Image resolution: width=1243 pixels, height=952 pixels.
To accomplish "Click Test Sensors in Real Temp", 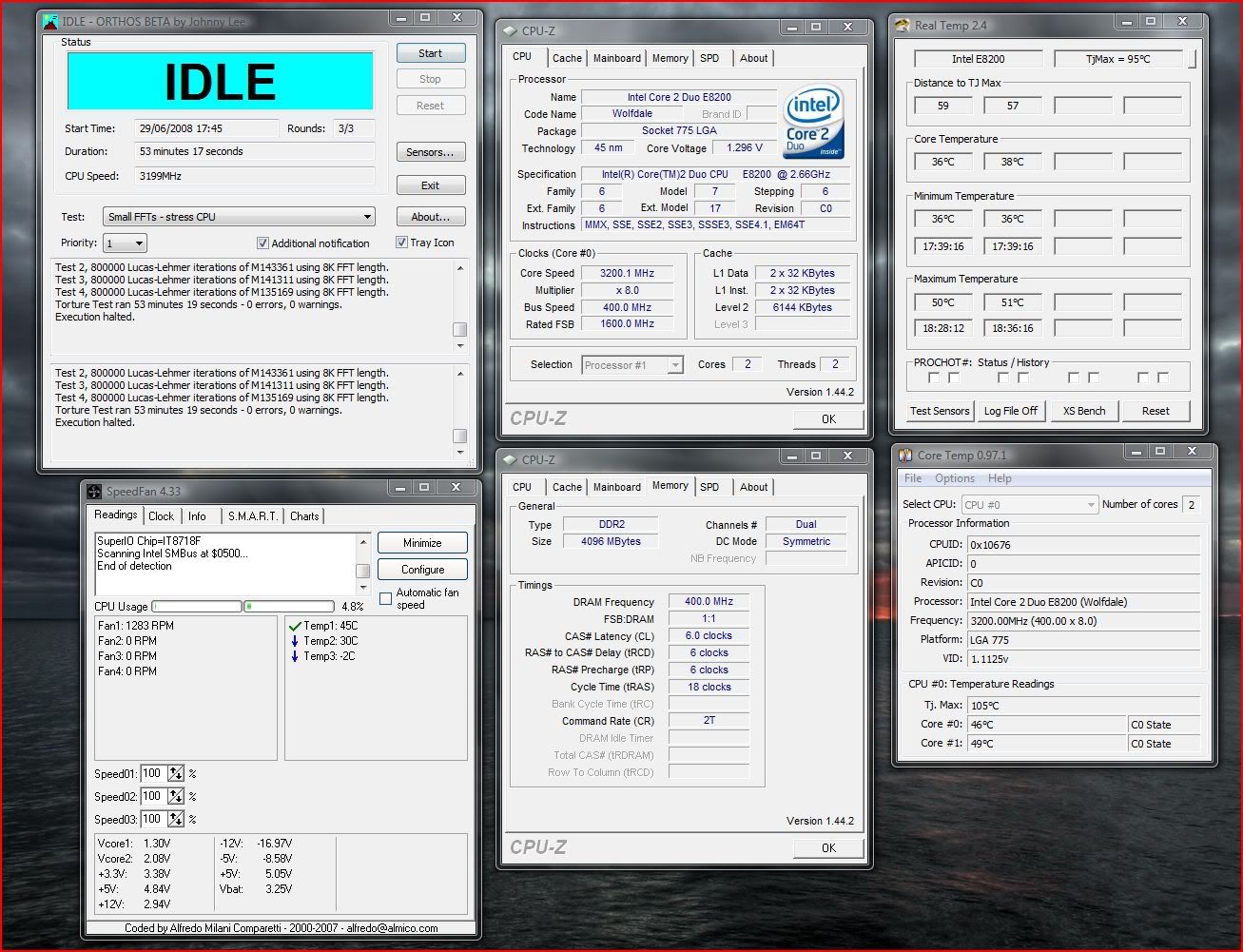I will click(940, 411).
